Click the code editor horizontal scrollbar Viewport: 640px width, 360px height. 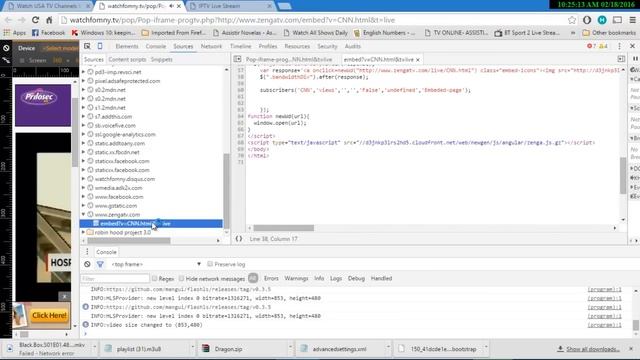(284, 228)
